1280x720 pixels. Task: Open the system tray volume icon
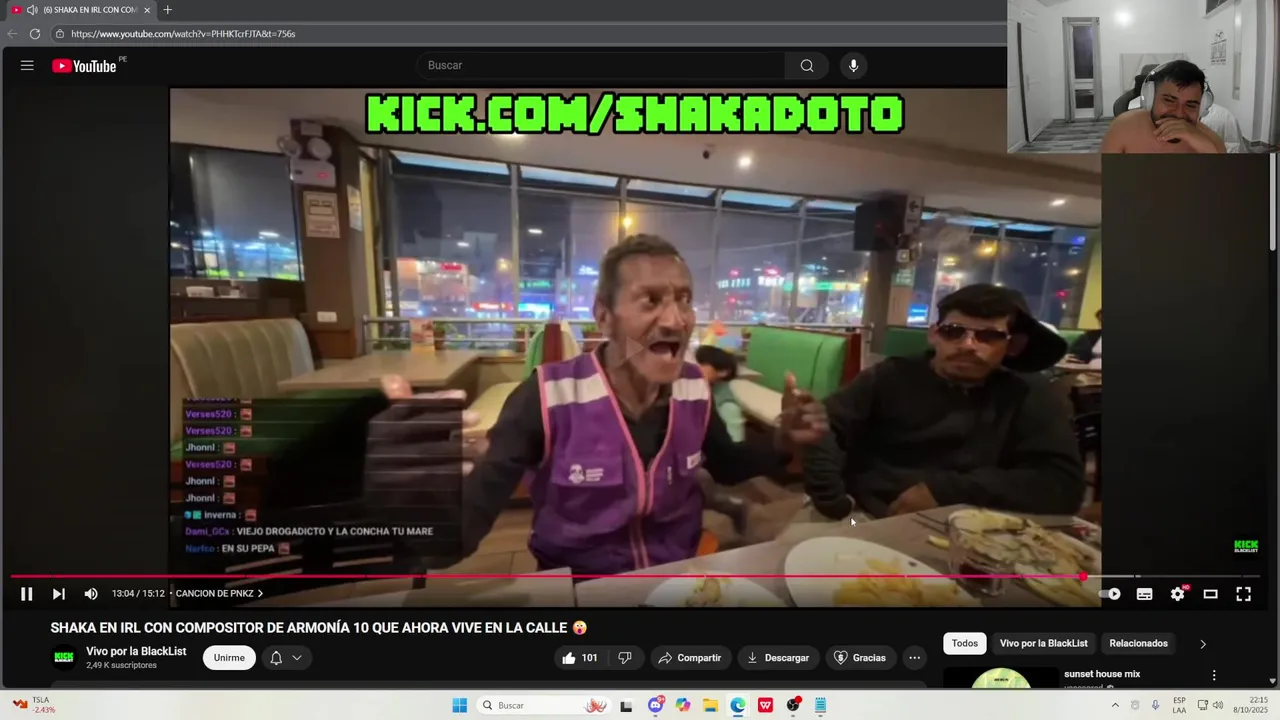(x=1218, y=705)
